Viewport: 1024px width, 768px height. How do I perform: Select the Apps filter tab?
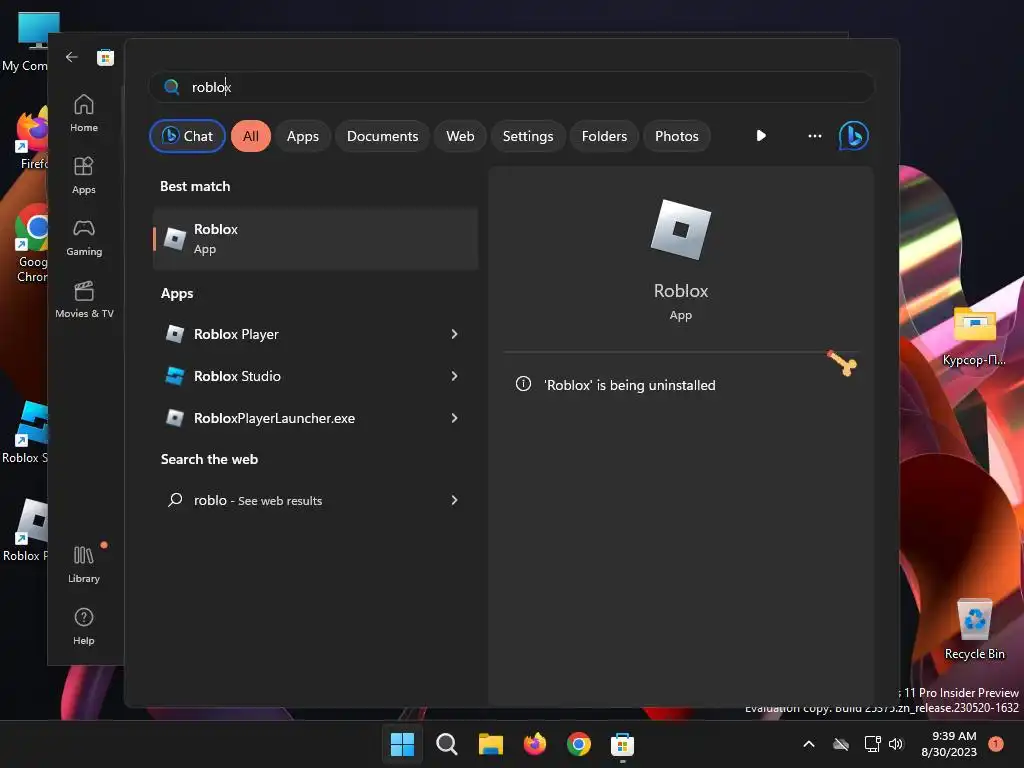[x=303, y=136]
